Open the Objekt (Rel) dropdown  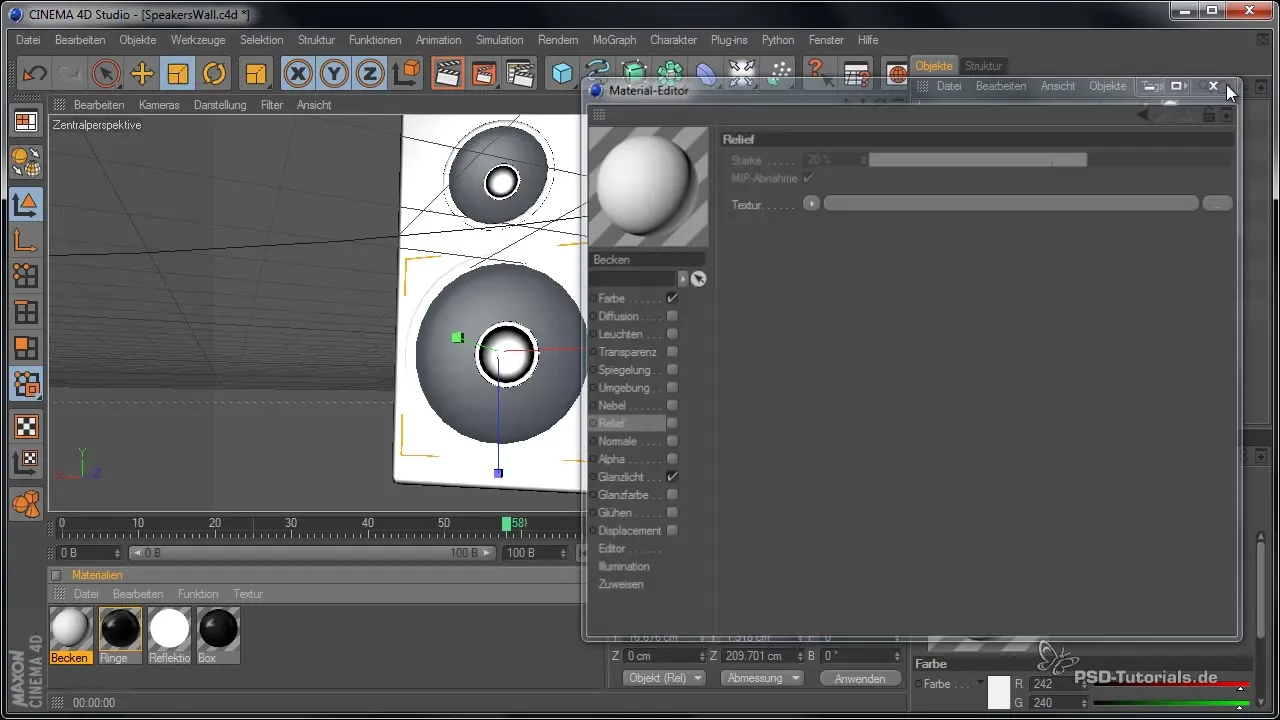[664, 678]
